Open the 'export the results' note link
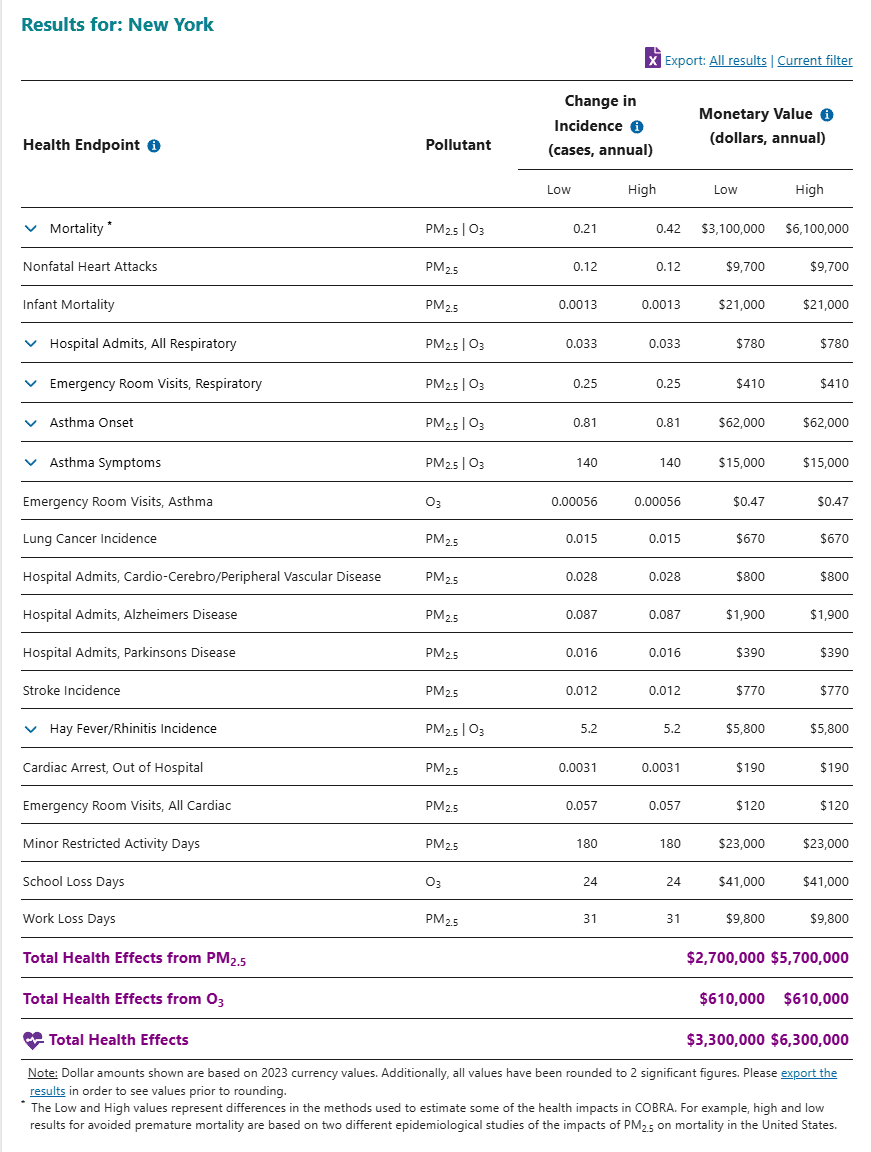This screenshot has height=1152, width=871. (808, 1073)
